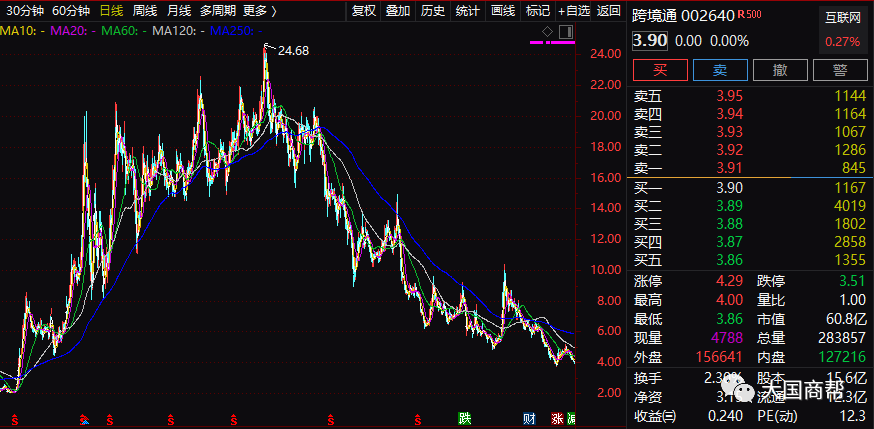This screenshot has width=874, height=429.
Task: Click the R500 badge beside stock code
Action: (749, 14)
